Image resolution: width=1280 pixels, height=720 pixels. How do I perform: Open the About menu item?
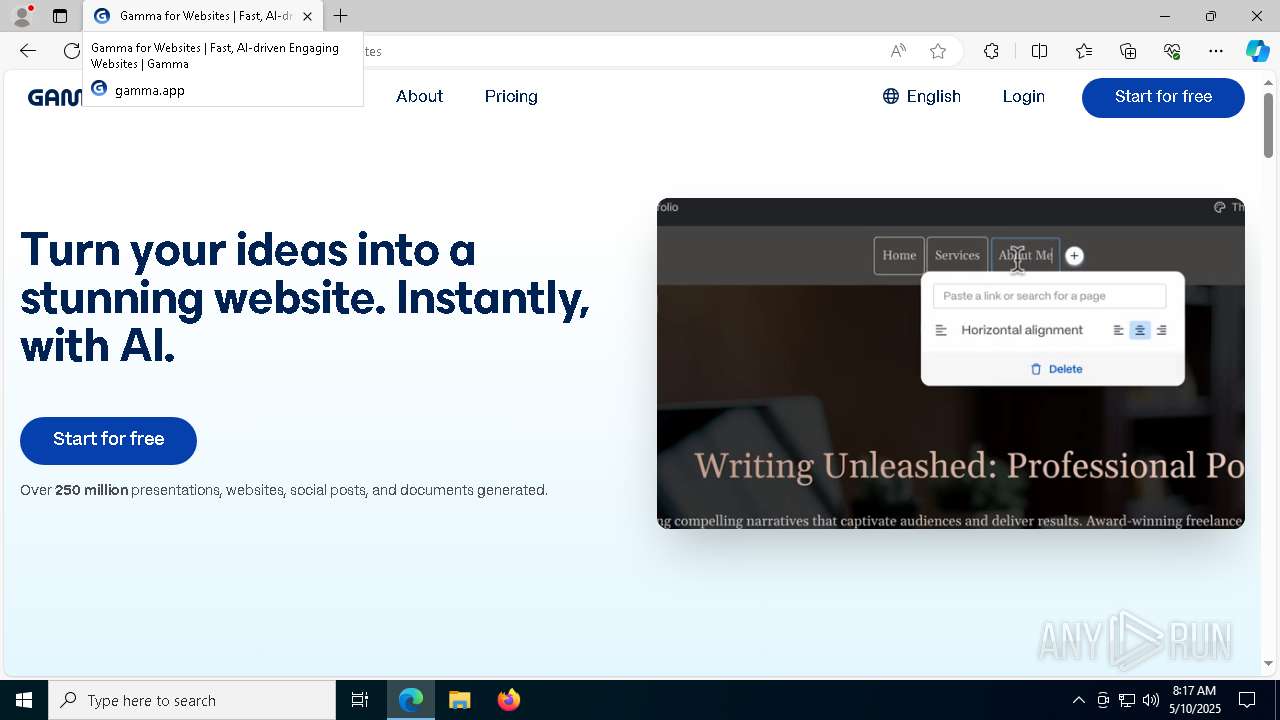tap(419, 97)
